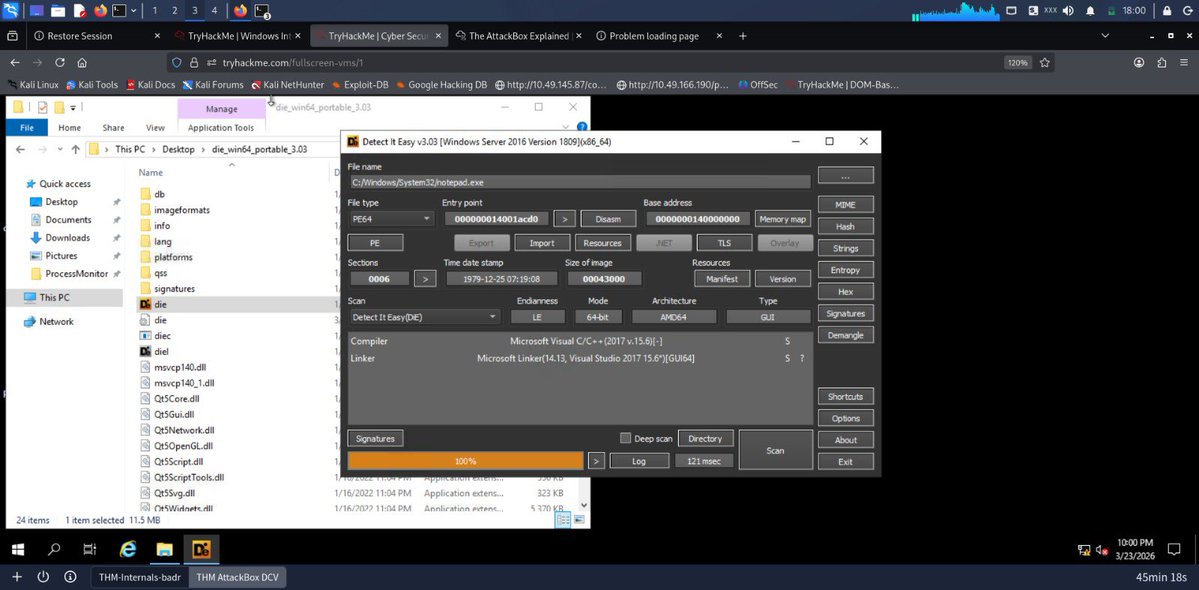Open the Share ribbon tab in Explorer

[113, 128]
